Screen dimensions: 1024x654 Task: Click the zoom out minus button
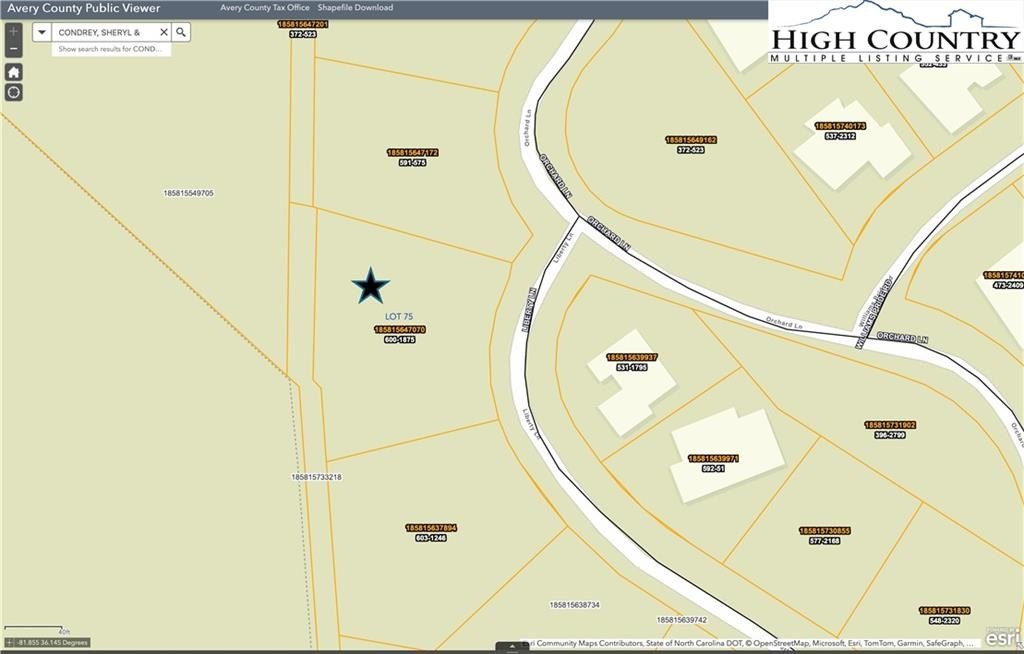(14, 48)
